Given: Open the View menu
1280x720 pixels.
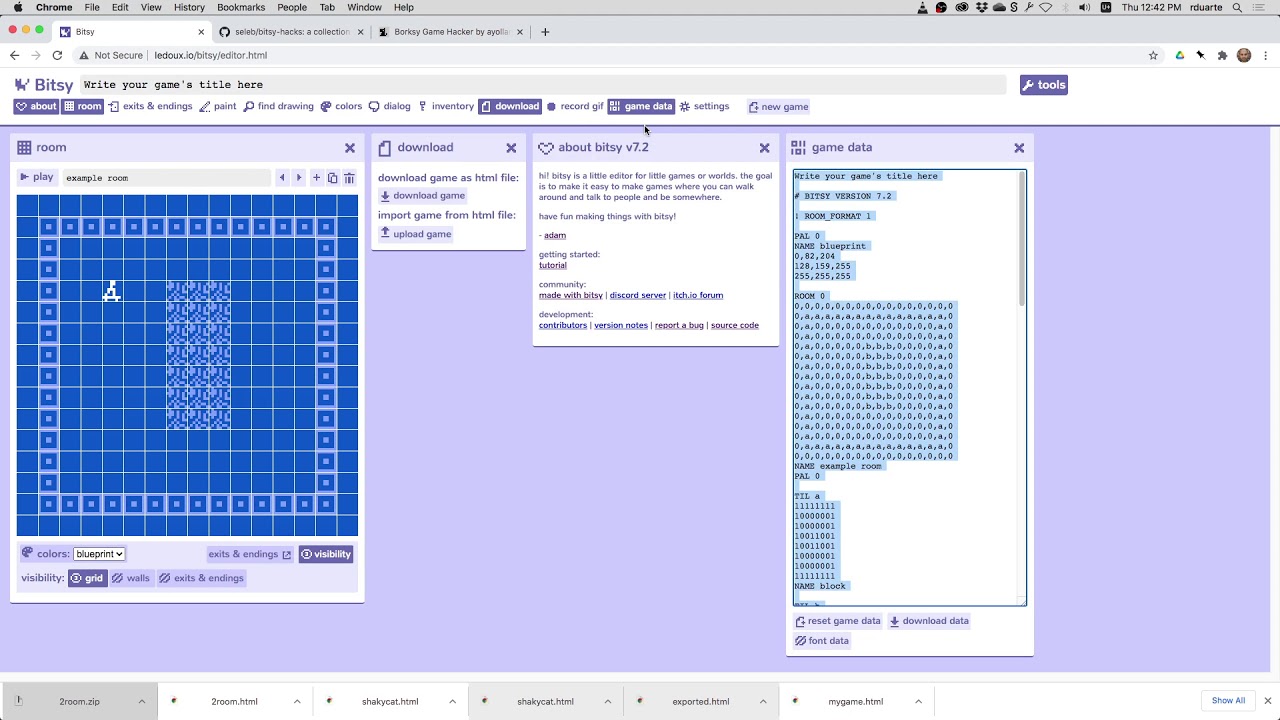Looking at the screenshot, I should [151, 7].
